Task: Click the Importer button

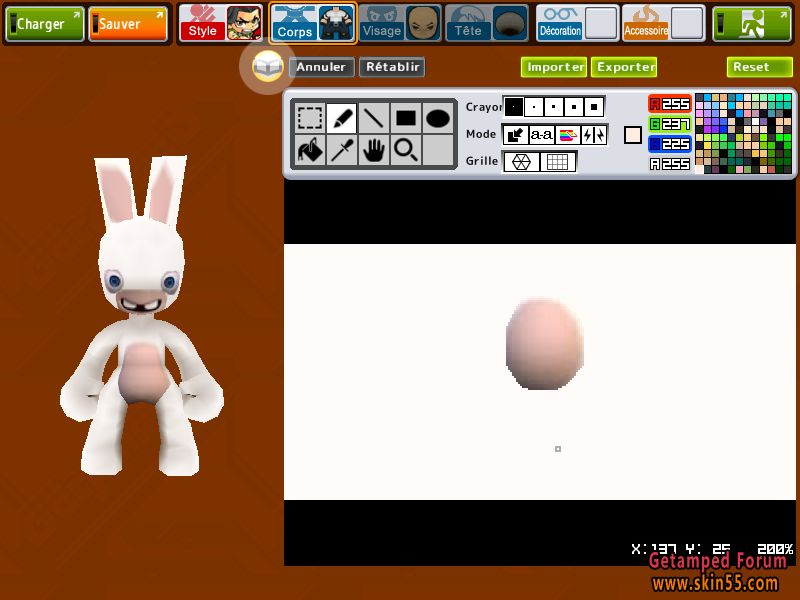Action: pyautogui.click(x=555, y=67)
